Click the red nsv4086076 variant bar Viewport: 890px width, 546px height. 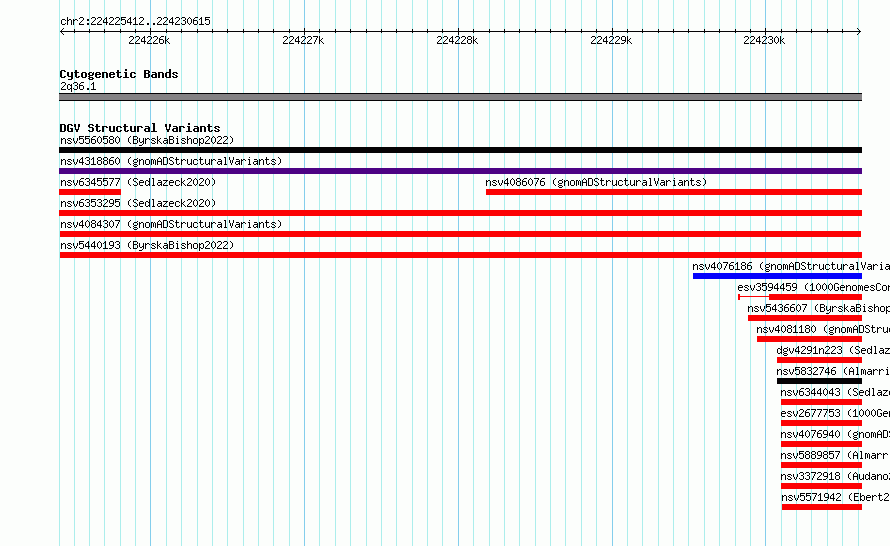click(x=674, y=192)
